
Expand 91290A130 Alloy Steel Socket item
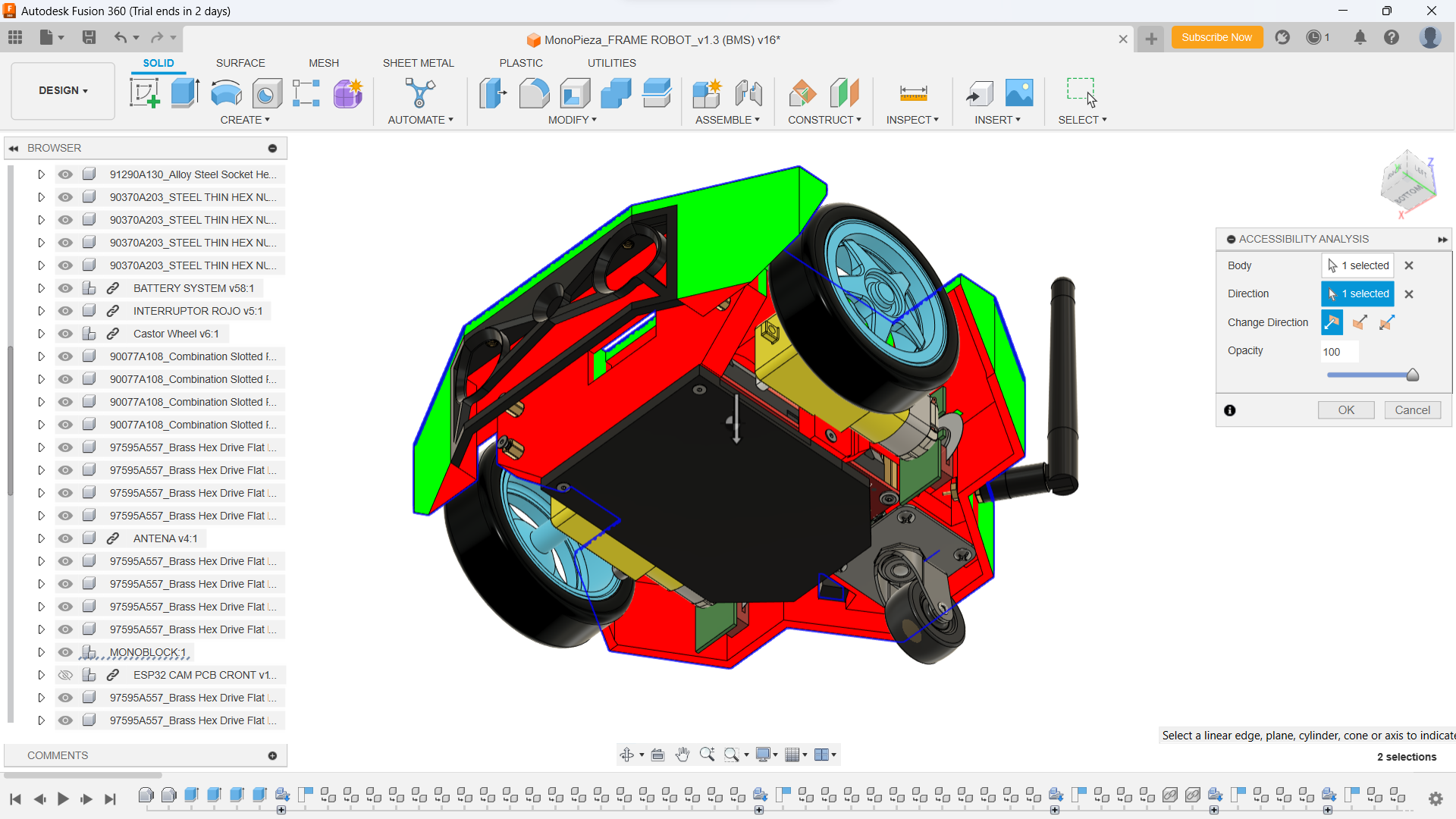41,174
